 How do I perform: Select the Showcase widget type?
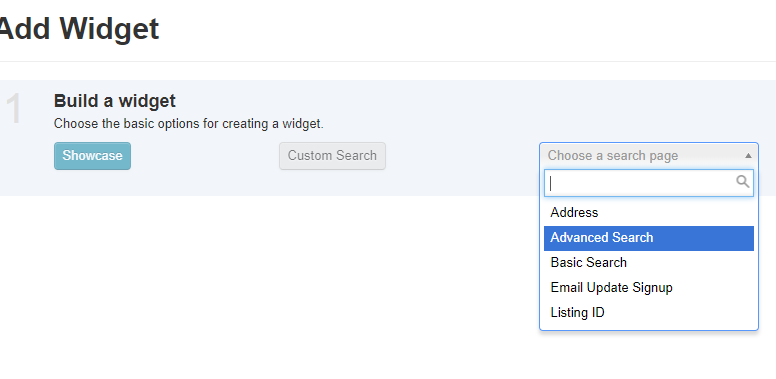tap(93, 156)
